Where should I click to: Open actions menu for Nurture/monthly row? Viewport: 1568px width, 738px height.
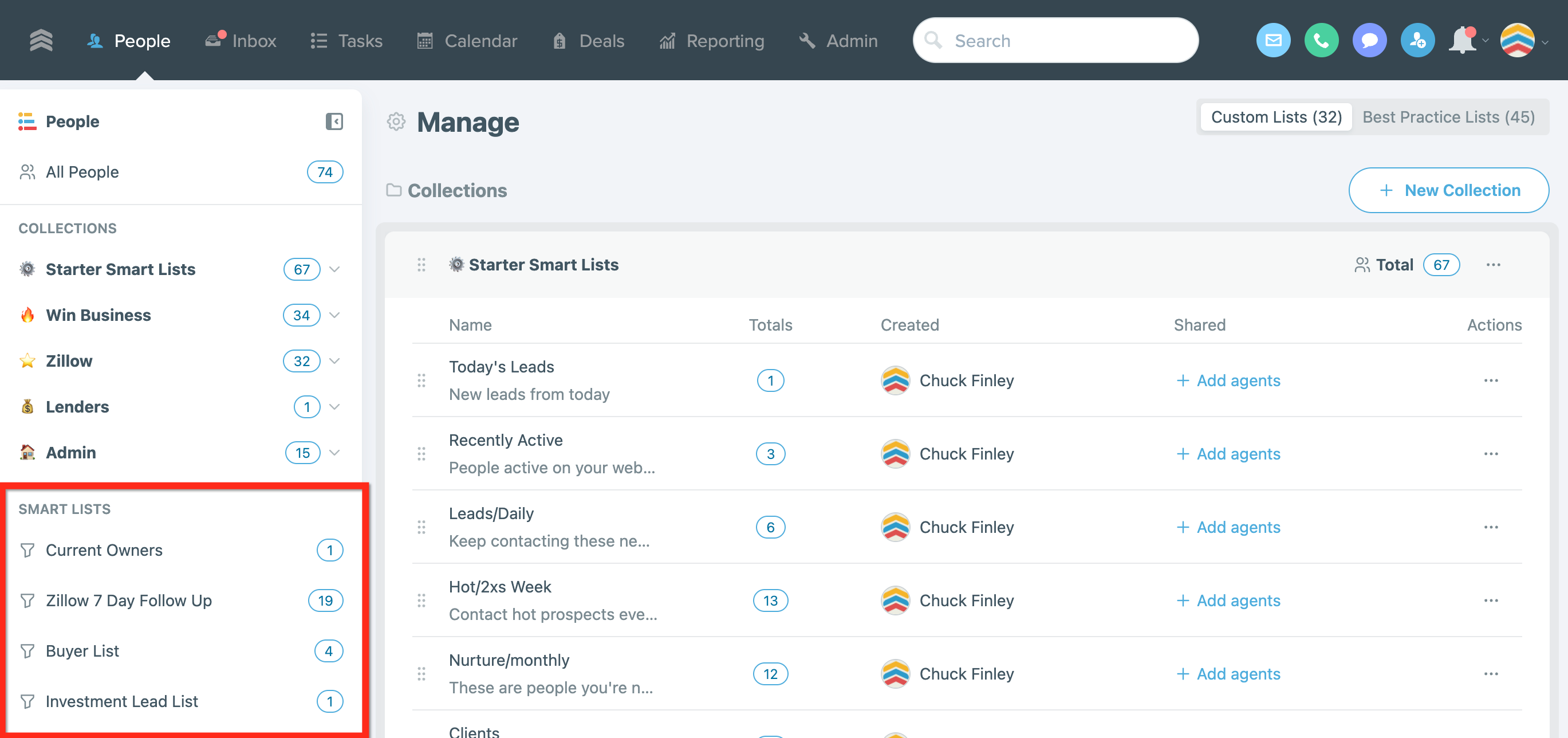[1491, 674]
